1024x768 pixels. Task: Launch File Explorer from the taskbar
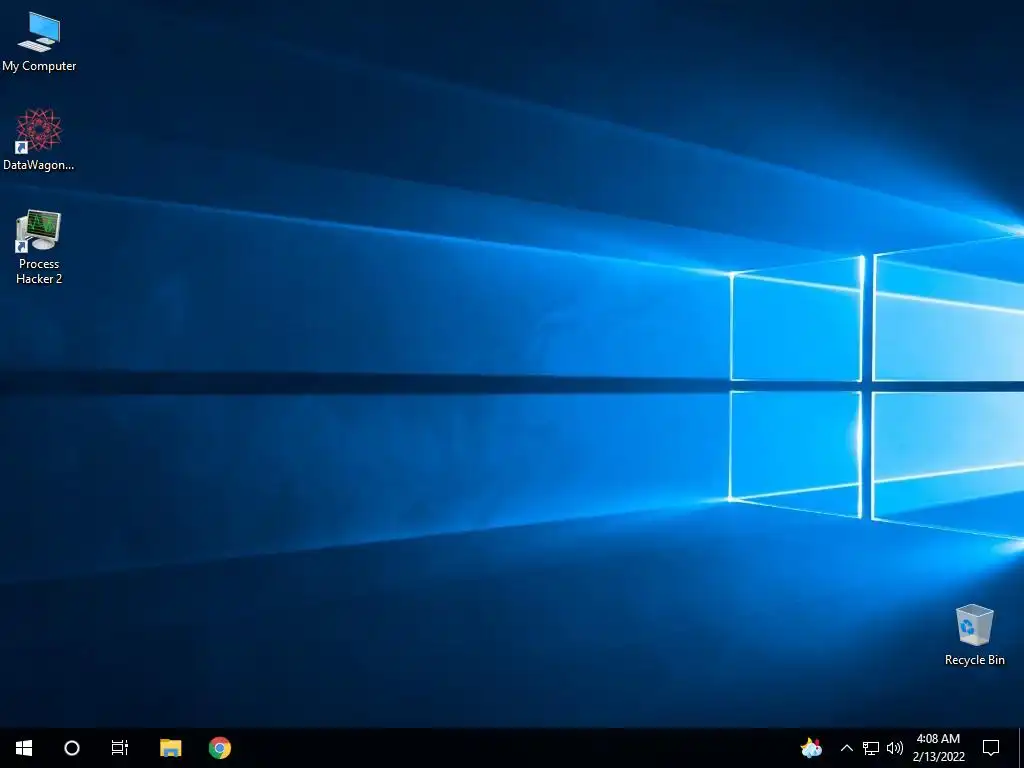170,748
